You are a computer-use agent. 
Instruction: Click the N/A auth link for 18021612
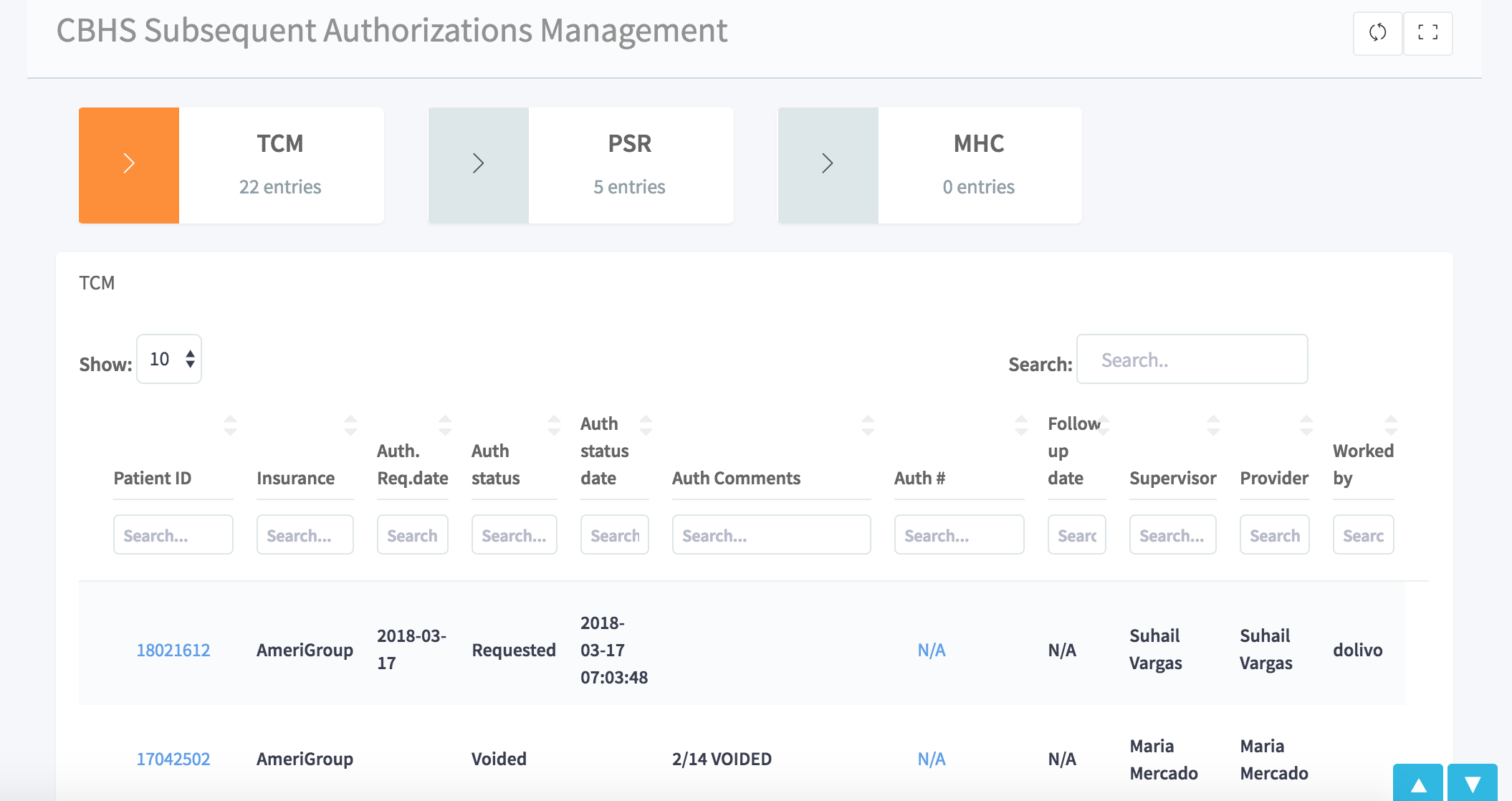click(x=932, y=650)
